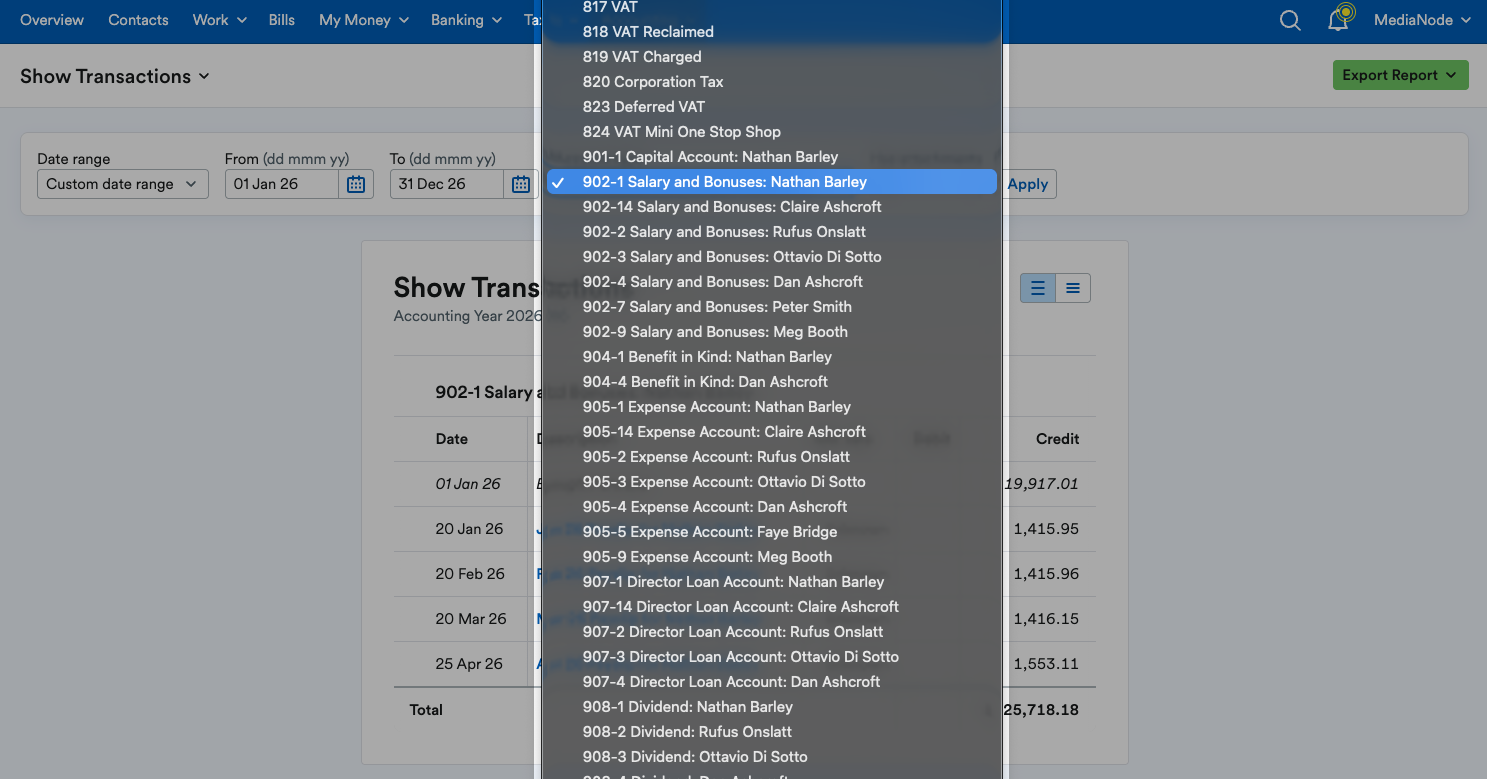1487x779 pixels.
Task: Click the 25 Apr 26 date cell
Action: point(469,664)
